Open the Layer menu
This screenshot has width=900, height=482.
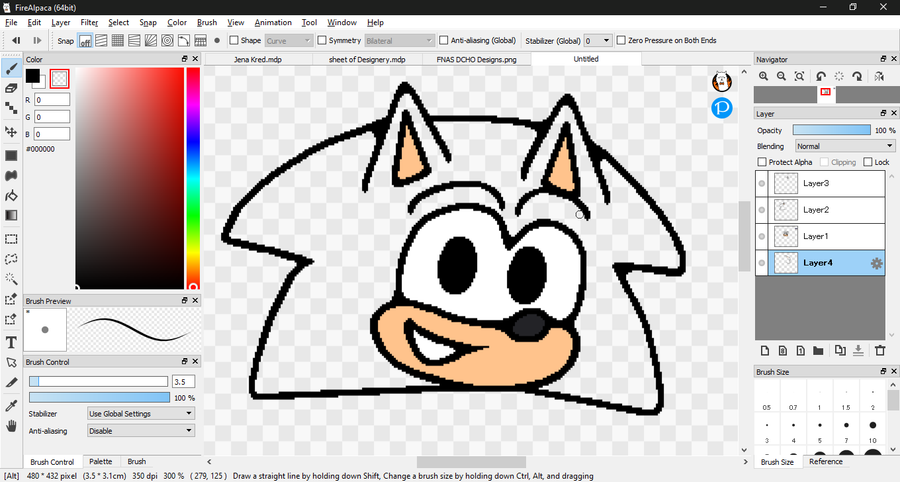(60, 22)
